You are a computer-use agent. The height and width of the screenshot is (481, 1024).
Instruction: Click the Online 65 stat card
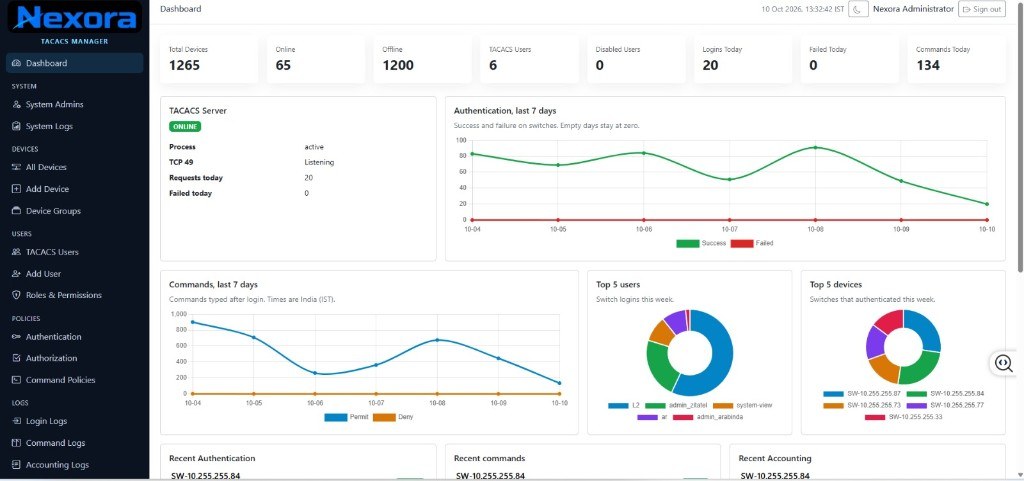coord(316,59)
